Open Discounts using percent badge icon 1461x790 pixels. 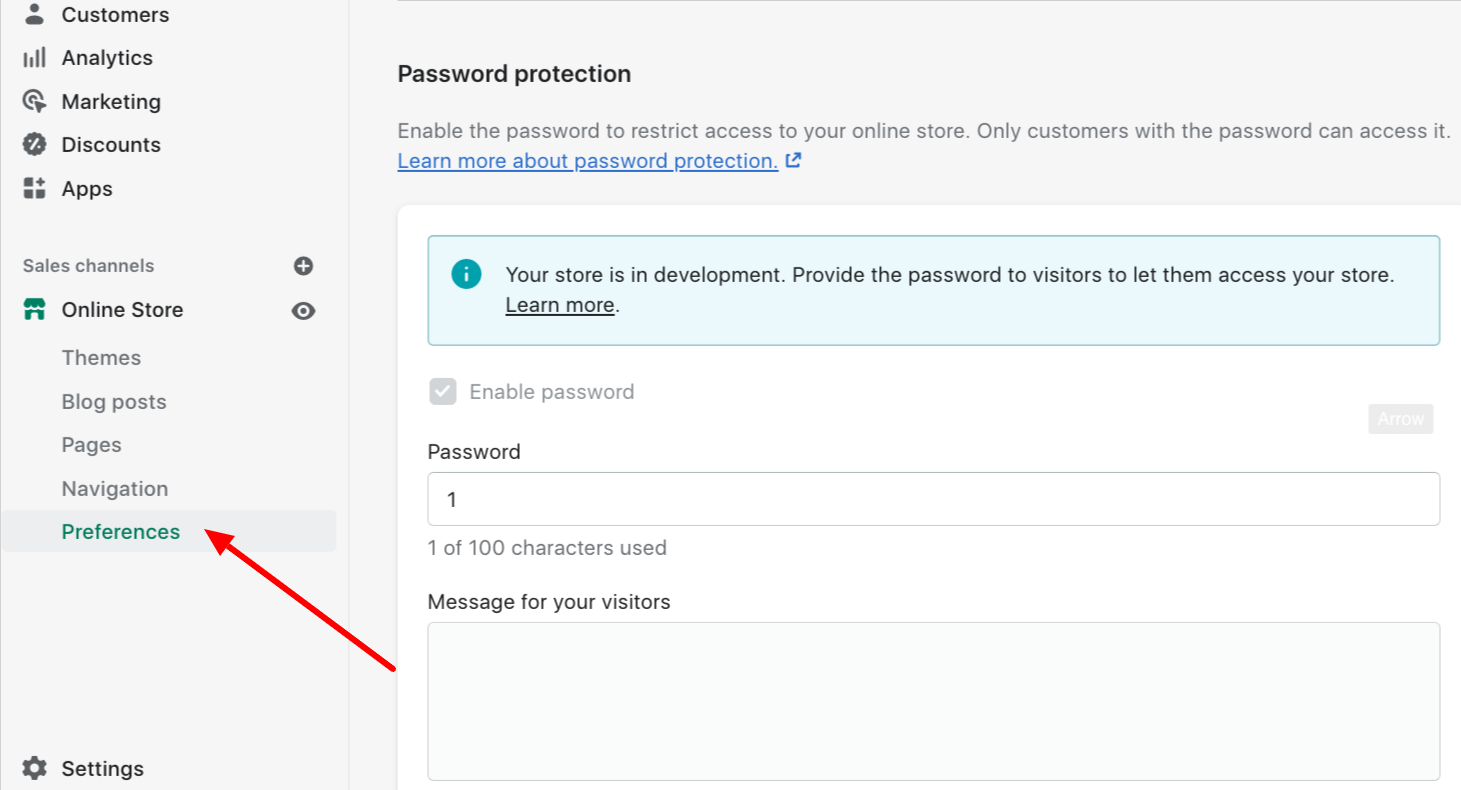click(35, 145)
